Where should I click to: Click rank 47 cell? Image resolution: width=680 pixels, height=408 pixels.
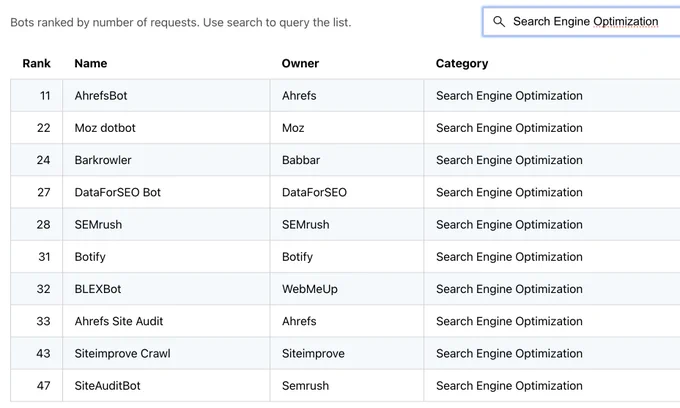[x=36, y=385]
